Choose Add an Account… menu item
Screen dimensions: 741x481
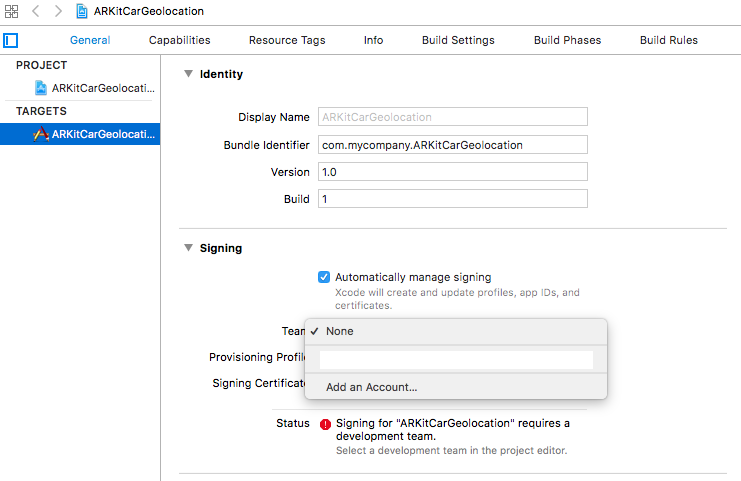(371, 387)
